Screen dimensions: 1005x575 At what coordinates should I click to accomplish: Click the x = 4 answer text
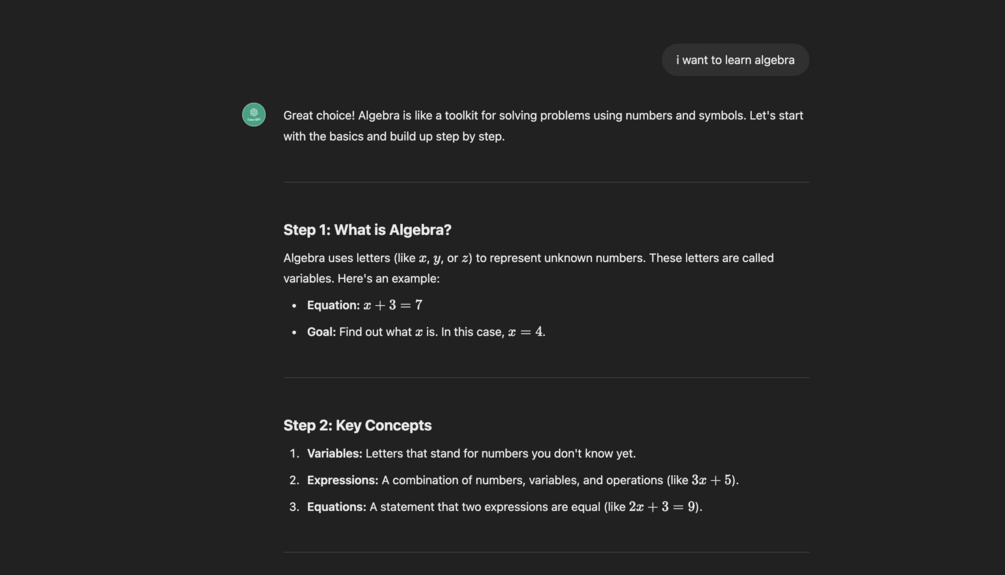[x=525, y=332]
